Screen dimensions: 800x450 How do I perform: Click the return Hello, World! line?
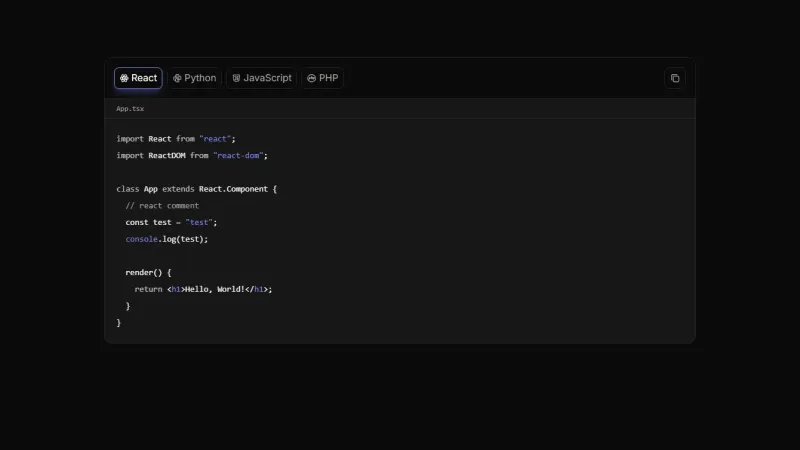pos(204,289)
